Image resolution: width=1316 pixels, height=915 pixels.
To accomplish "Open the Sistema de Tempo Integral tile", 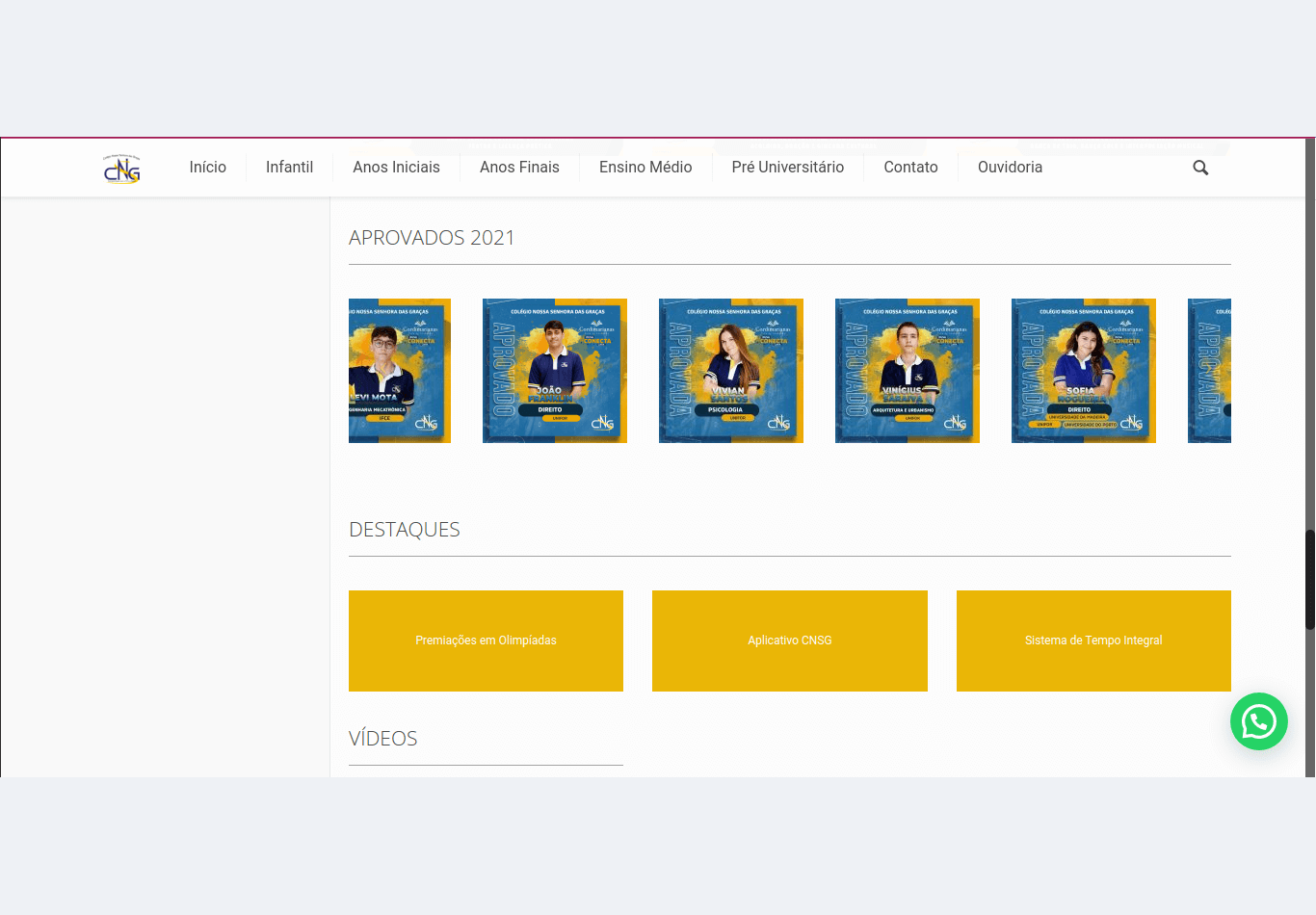I will point(1093,640).
